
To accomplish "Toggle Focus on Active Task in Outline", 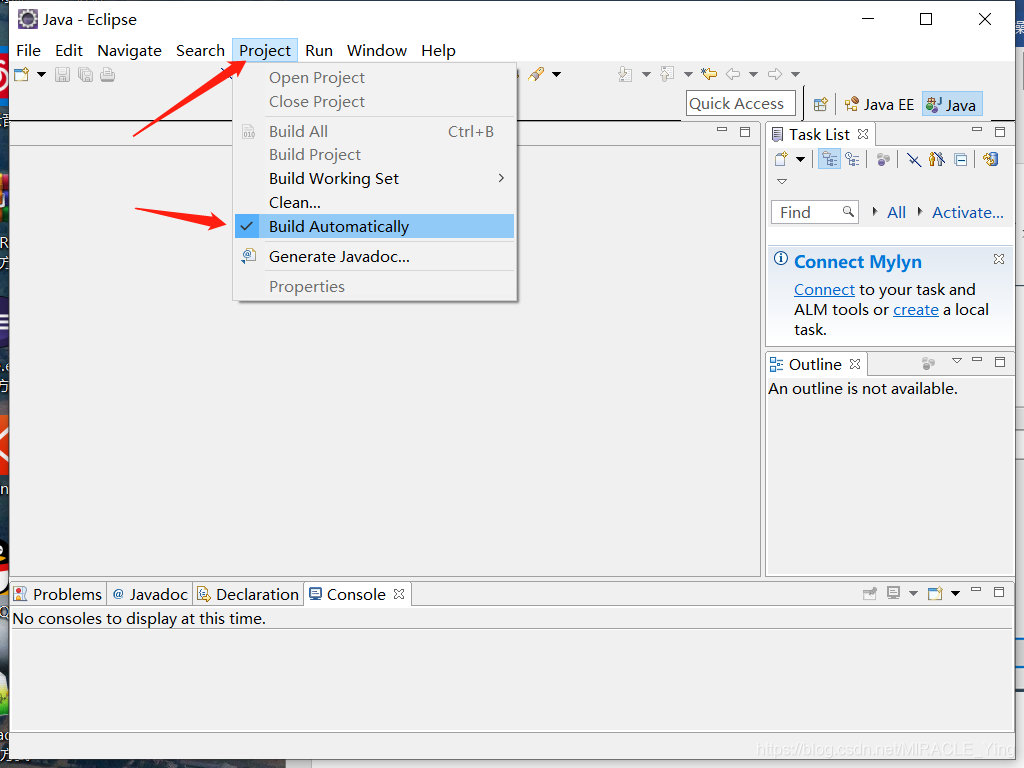I will tap(928, 362).
